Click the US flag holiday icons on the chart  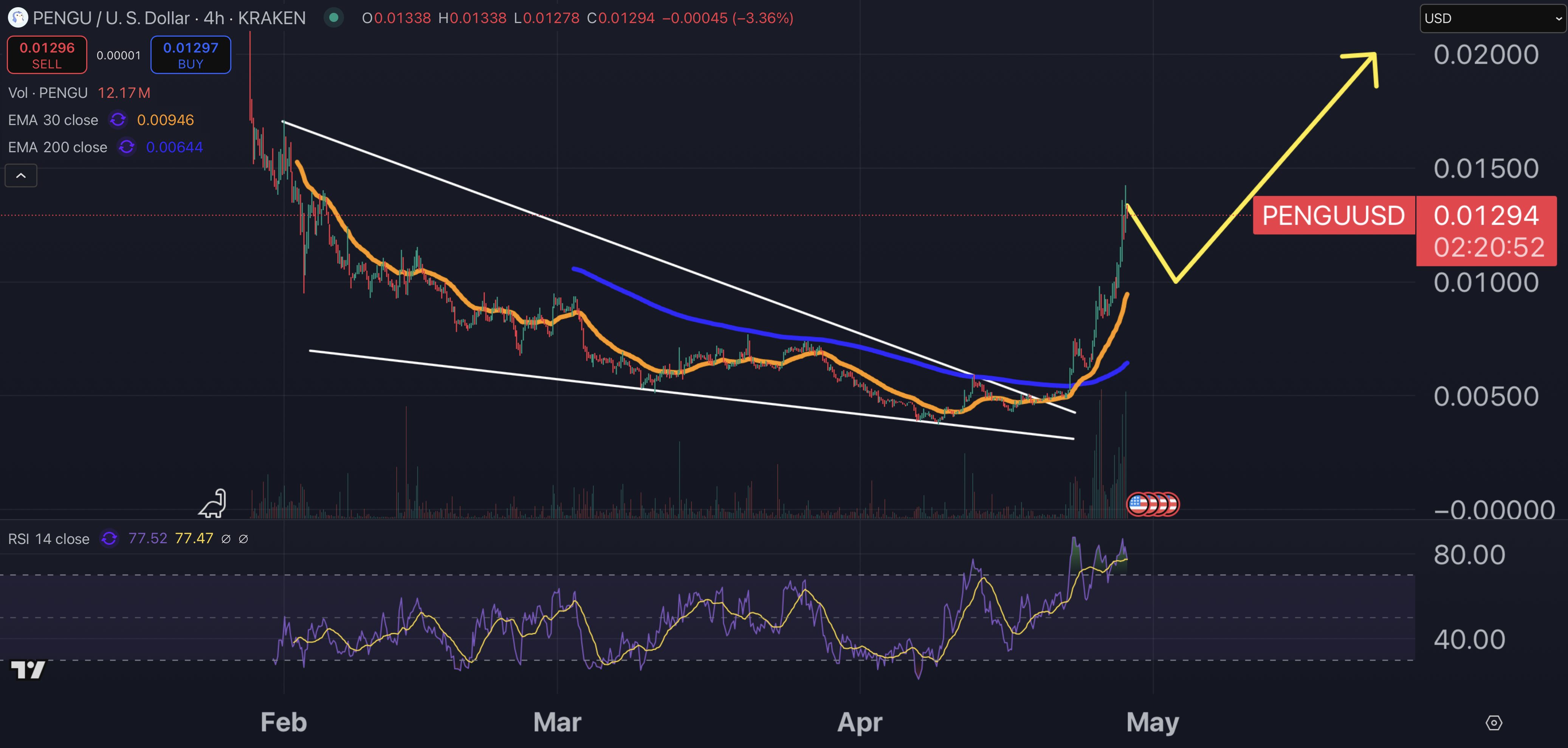pos(1153,504)
